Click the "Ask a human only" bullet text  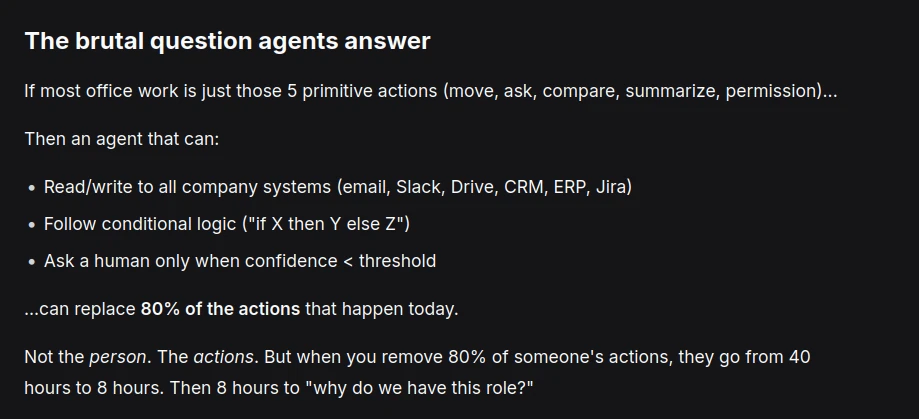pyautogui.click(x=239, y=261)
